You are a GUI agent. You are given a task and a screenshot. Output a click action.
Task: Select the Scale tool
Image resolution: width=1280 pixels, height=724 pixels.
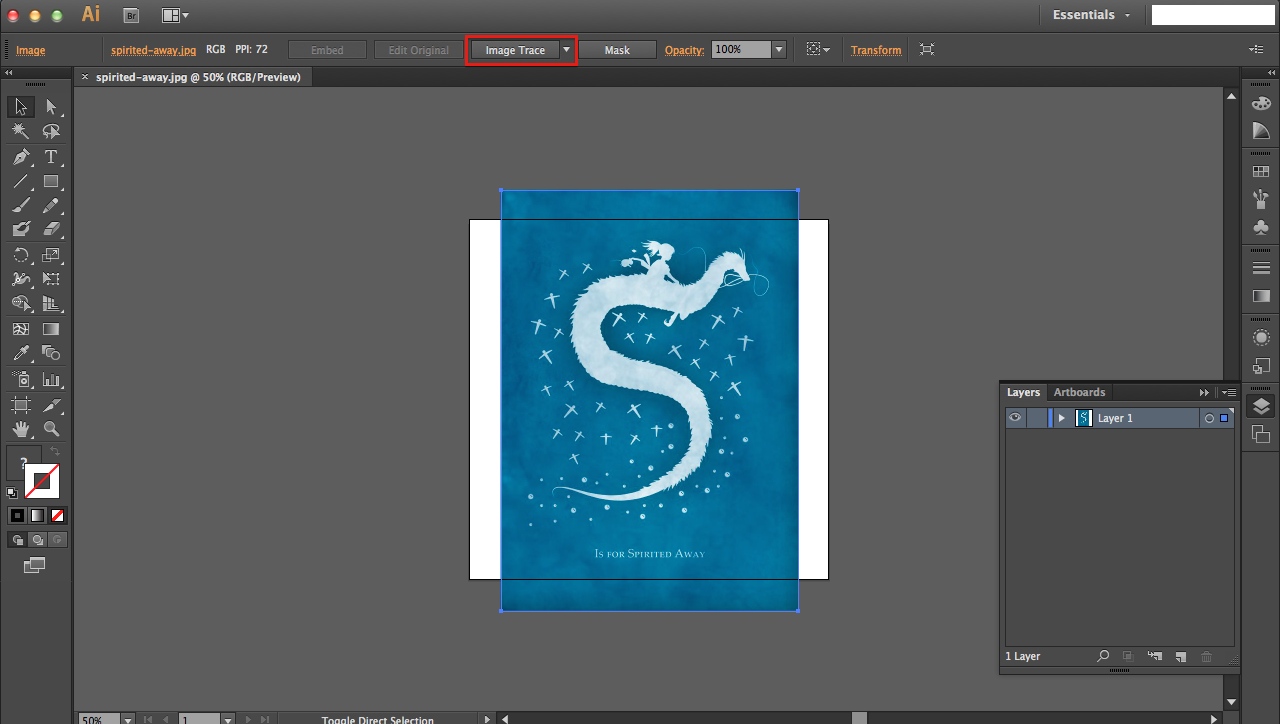click(51, 255)
